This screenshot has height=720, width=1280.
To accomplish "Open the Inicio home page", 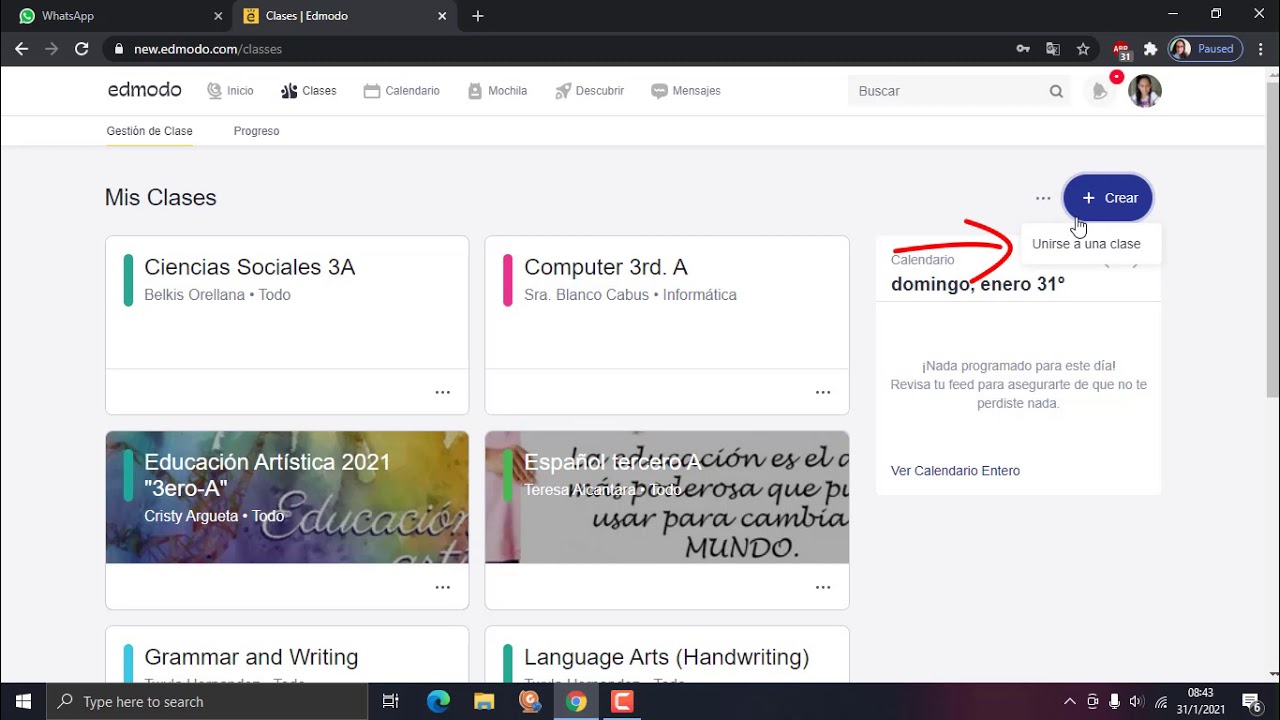I will tap(230, 91).
